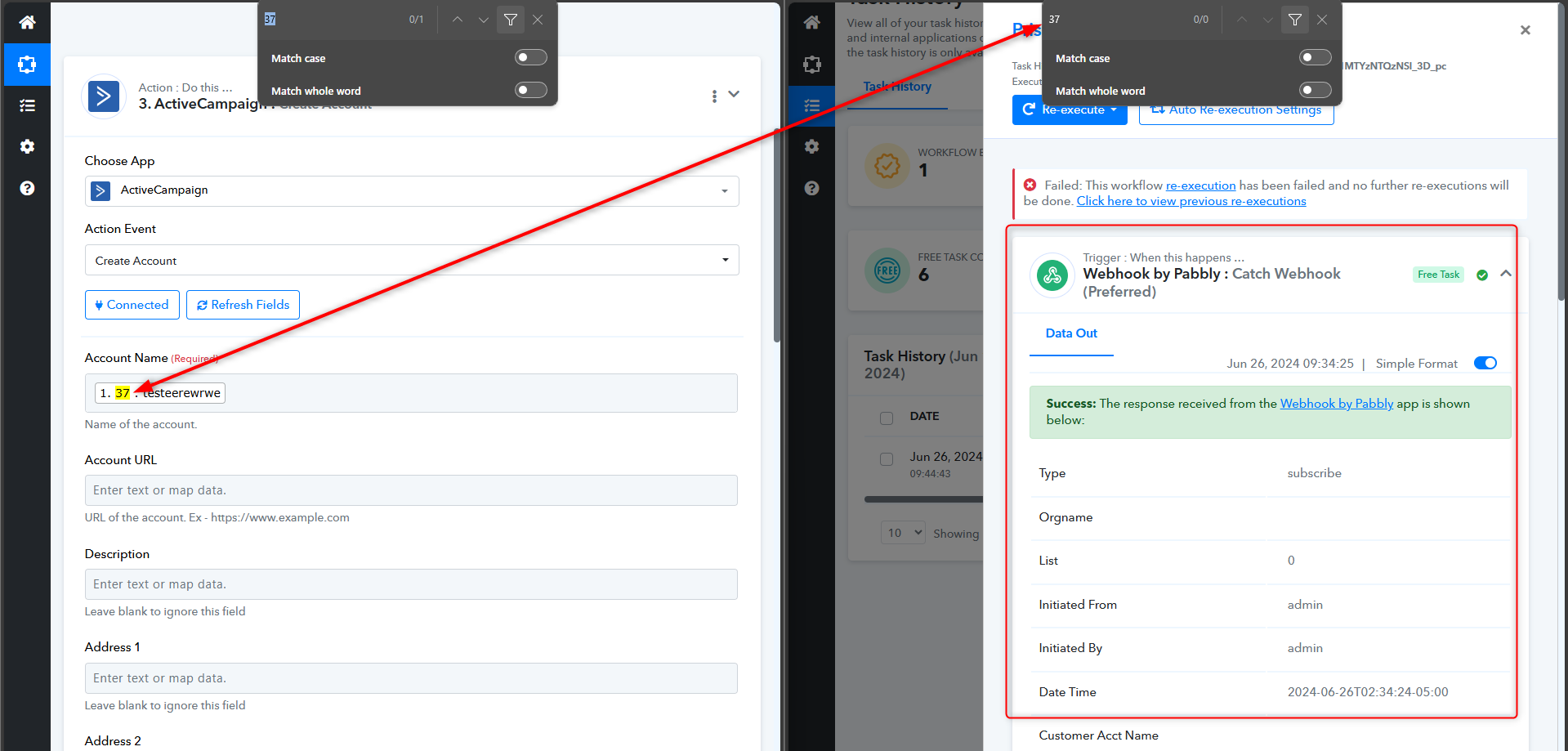
Task: Toggle the Simple Format switch
Action: pyautogui.click(x=1485, y=363)
